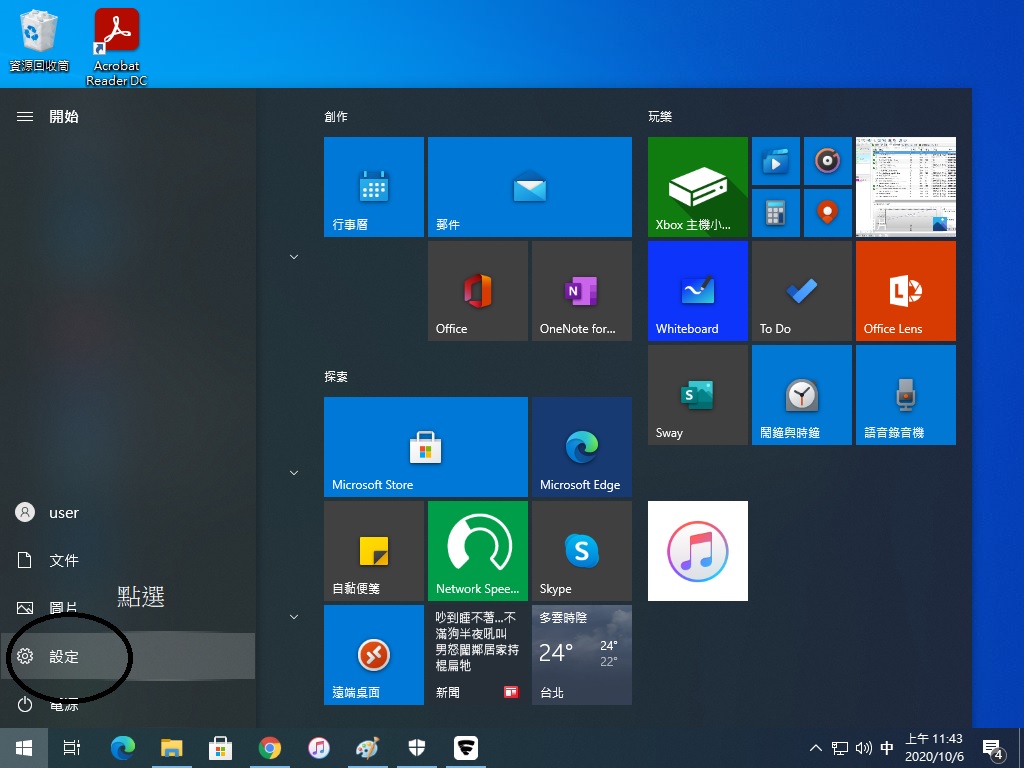Open the 鬧鐘與時鐘 tile

click(802, 395)
